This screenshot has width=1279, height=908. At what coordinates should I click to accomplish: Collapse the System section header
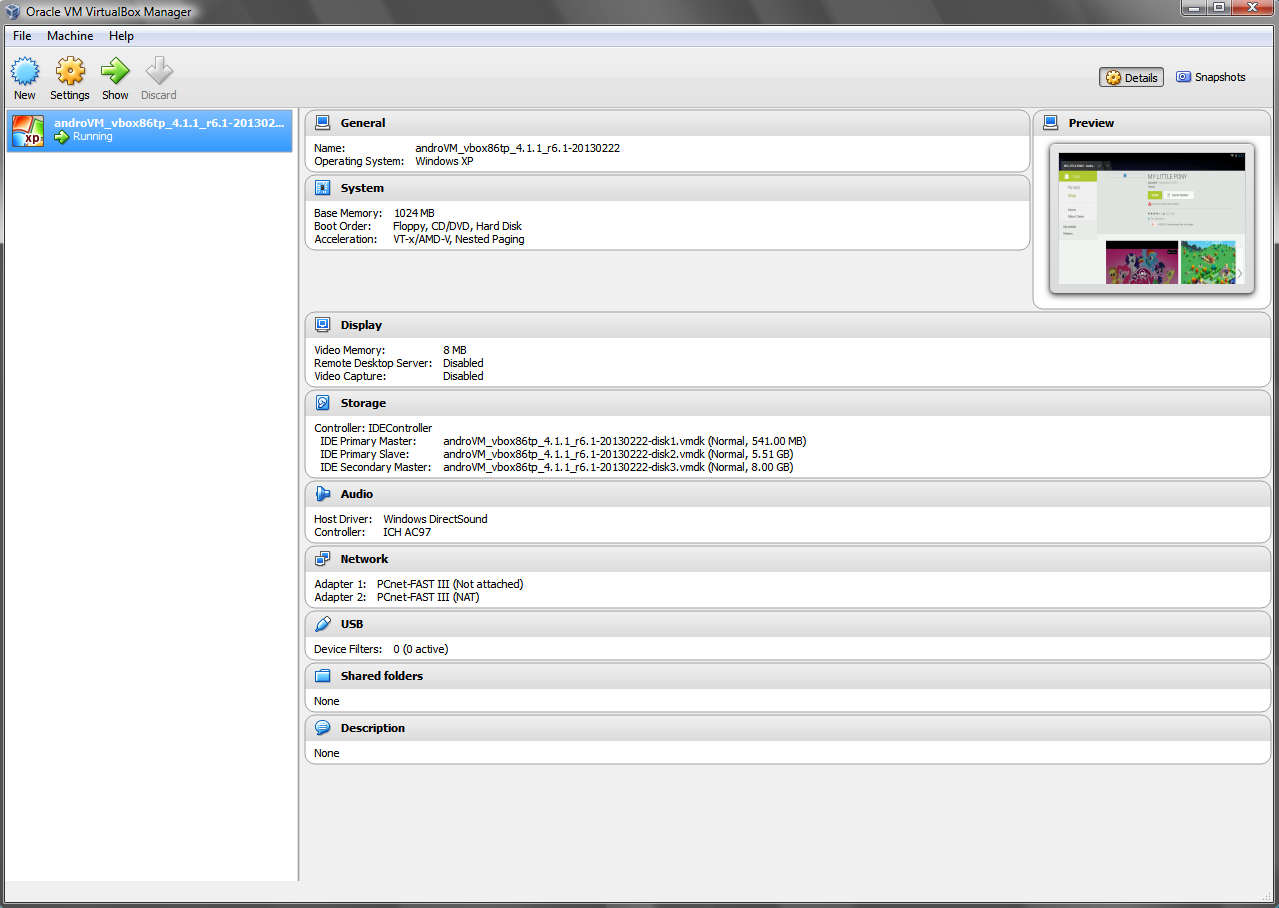coord(667,188)
